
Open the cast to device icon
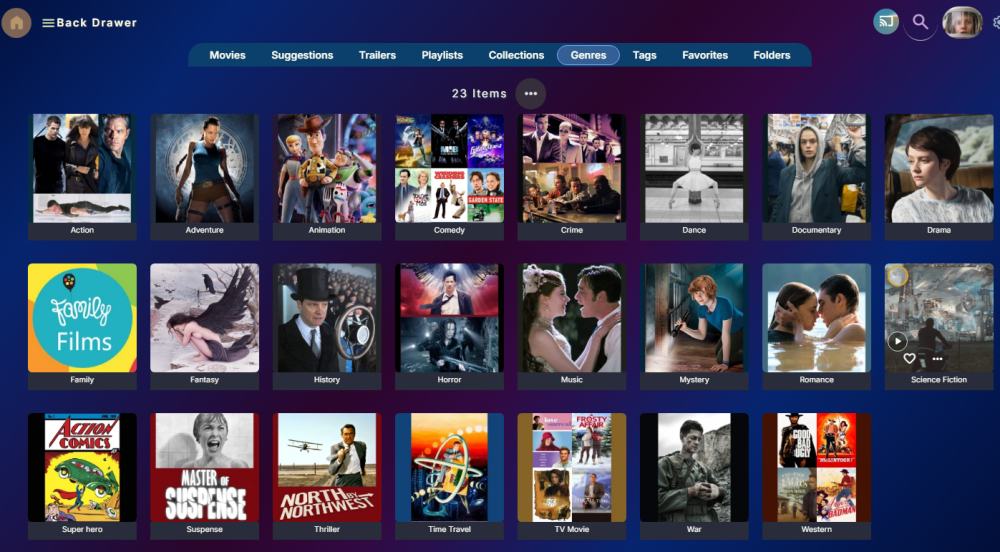pos(886,22)
